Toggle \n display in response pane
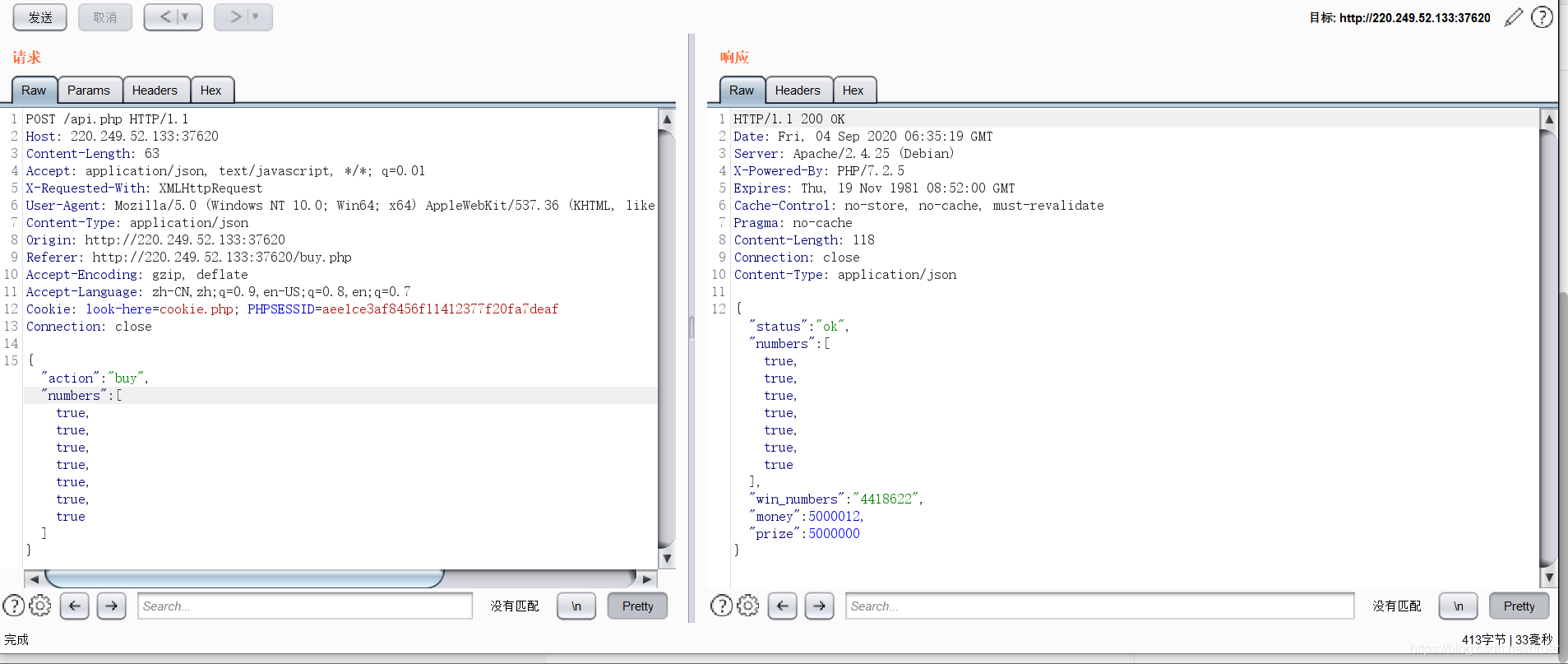Screen dimensions: 1568x664 (x=1459, y=606)
